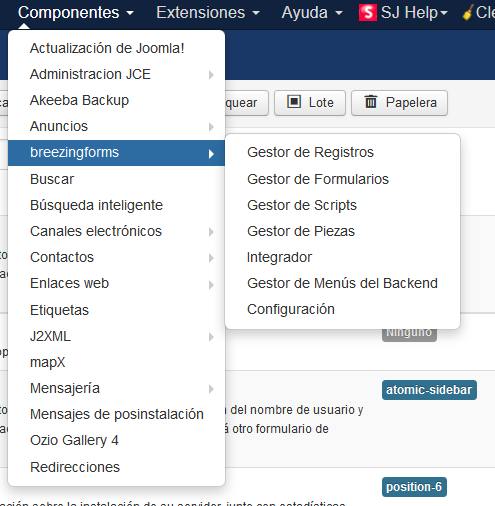Click the SJ Help red S icon
495x506 pixels.
pyautogui.click(x=368, y=12)
